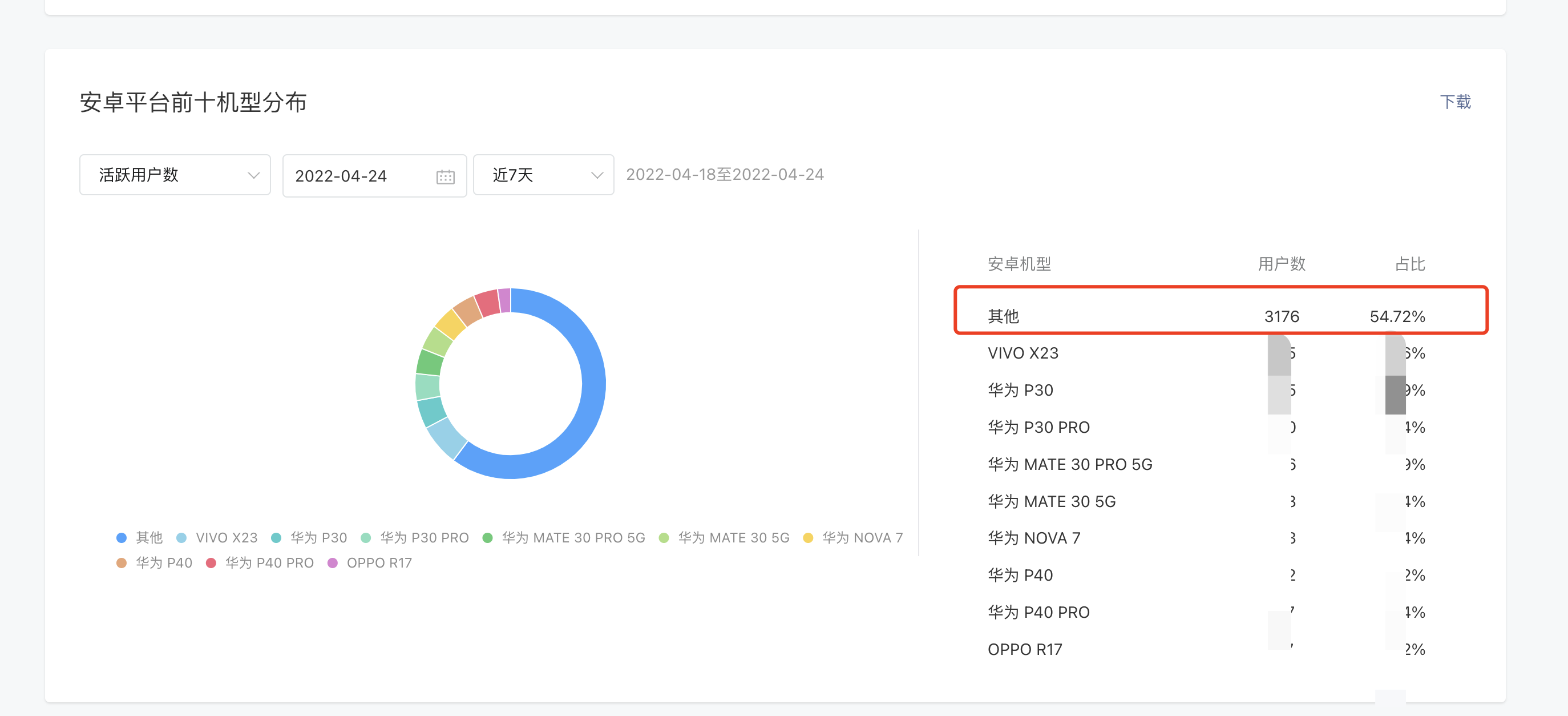This screenshot has height=716, width=1568.
Task: Select the OPPO R17 table row
Action: click(x=1024, y=650)
